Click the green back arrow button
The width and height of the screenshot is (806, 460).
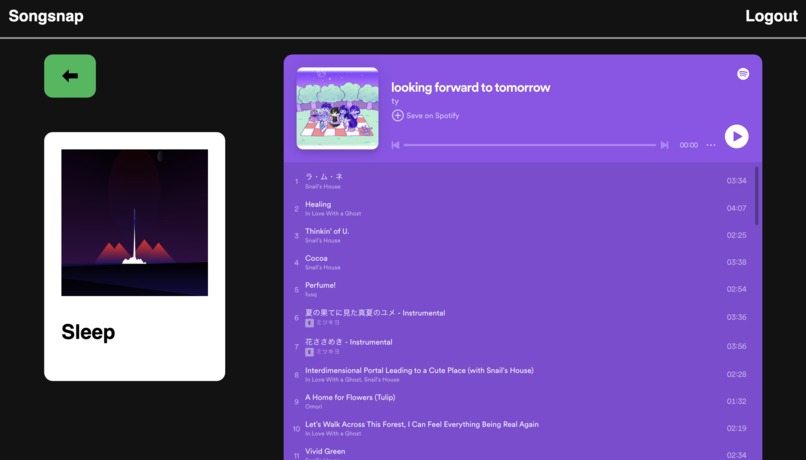point(70,76)
